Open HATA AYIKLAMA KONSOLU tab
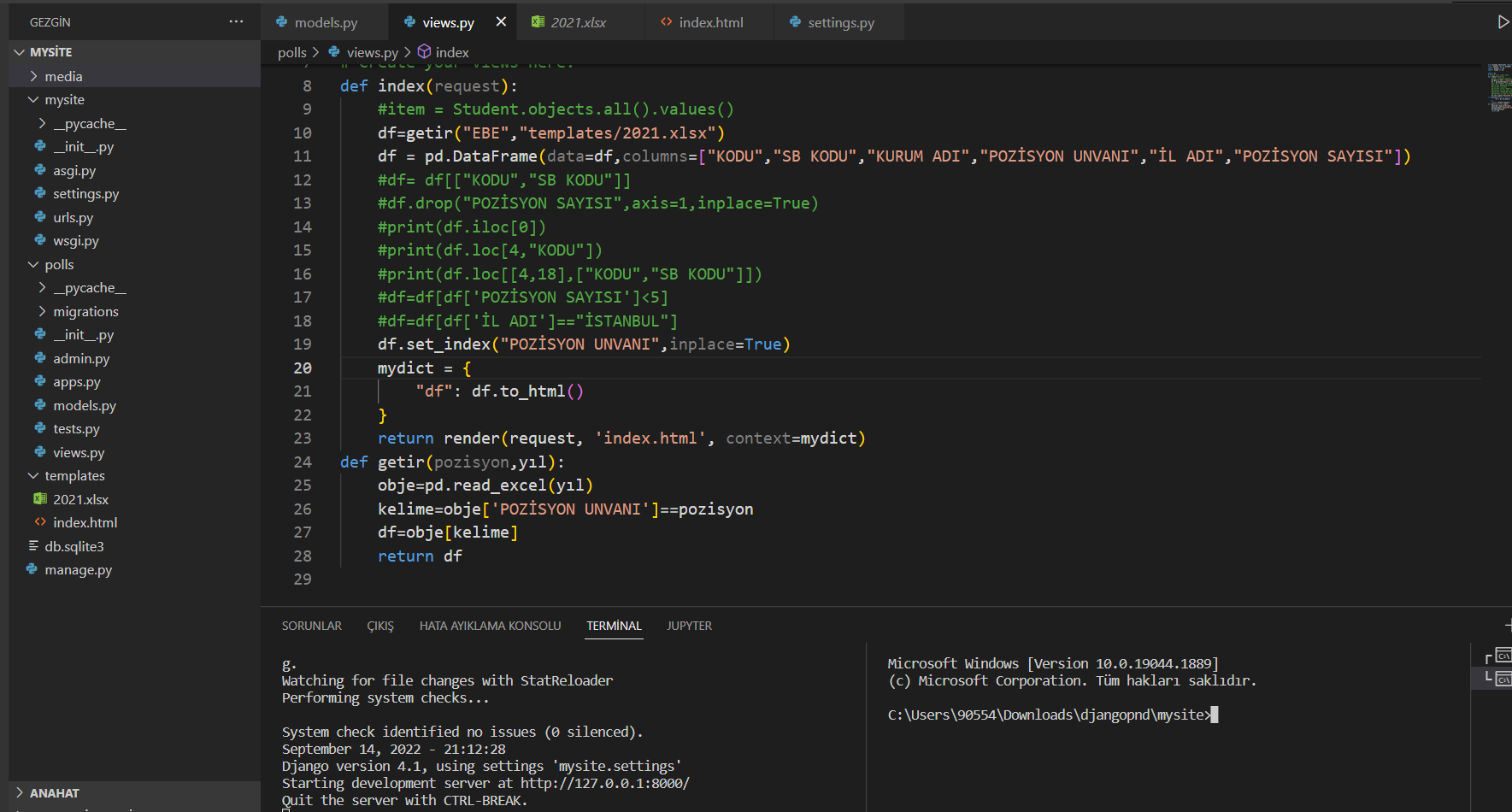This screenshot has width=1512, height=812. 490,626
